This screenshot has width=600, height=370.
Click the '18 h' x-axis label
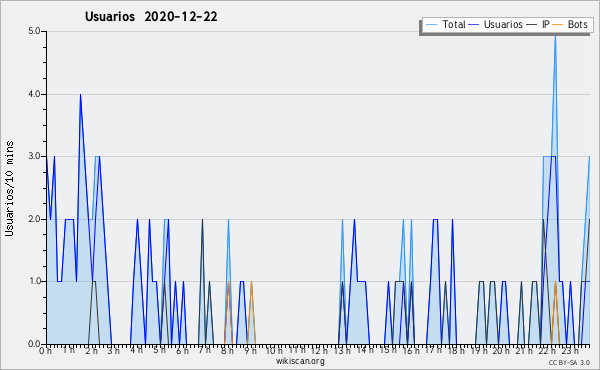coord(456,351)
